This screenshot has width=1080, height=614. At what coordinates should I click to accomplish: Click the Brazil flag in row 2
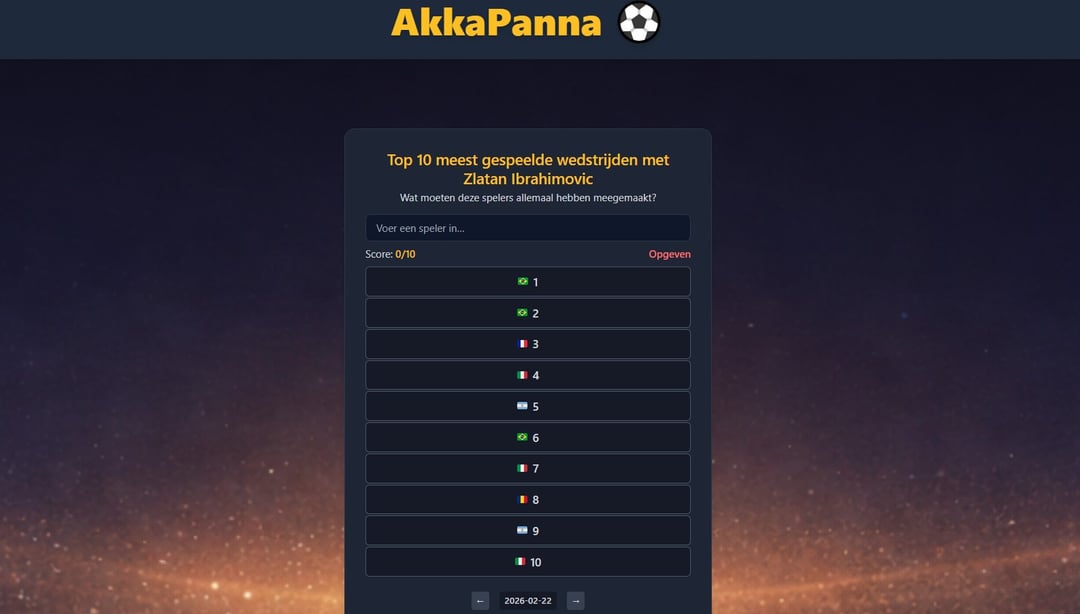tap(522, 312)
